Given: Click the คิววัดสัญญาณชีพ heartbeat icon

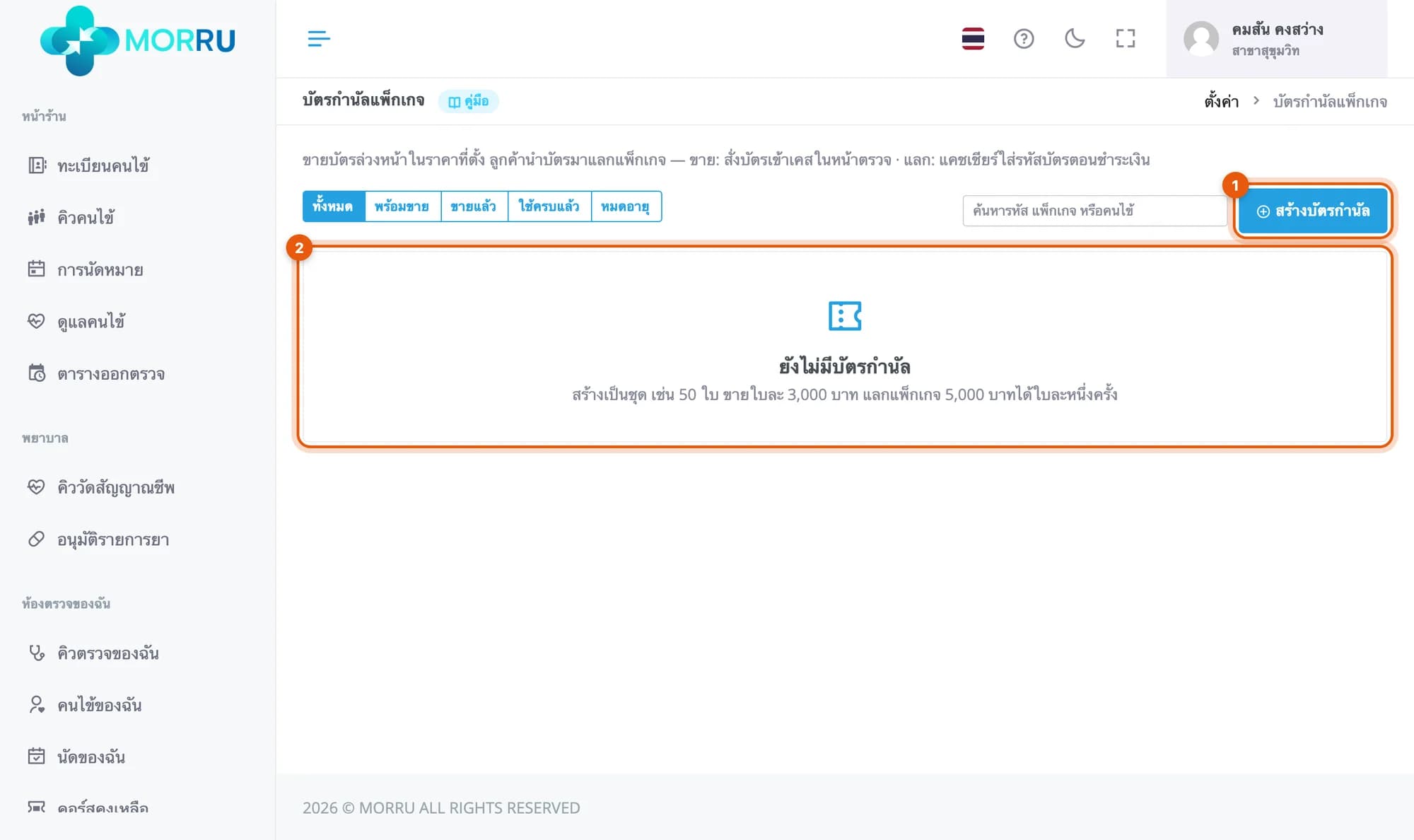Looking at the screenshot, I should [37, 487].
